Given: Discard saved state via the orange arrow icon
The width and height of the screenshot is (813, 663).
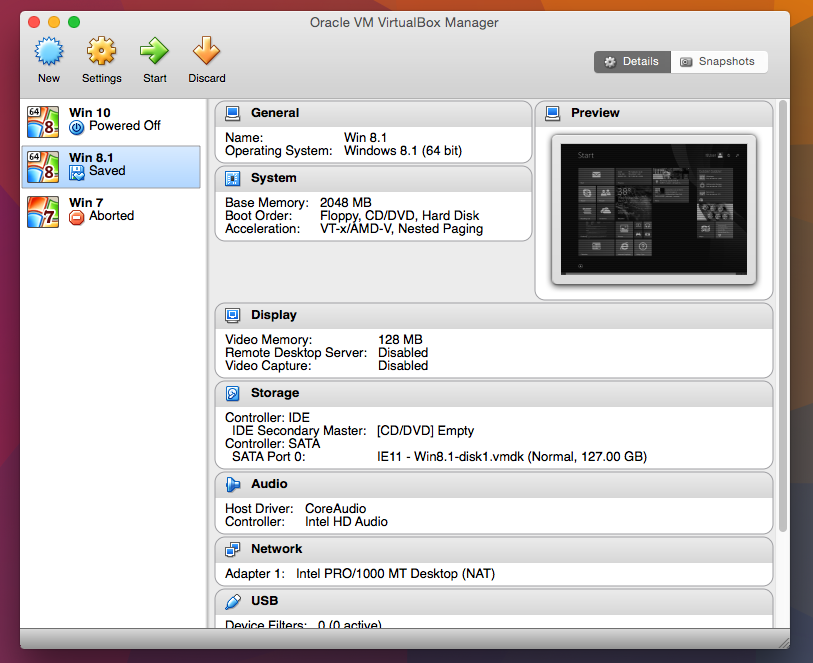Looking at the screenshot, I should pyautogui.click(x=206, y=51).
